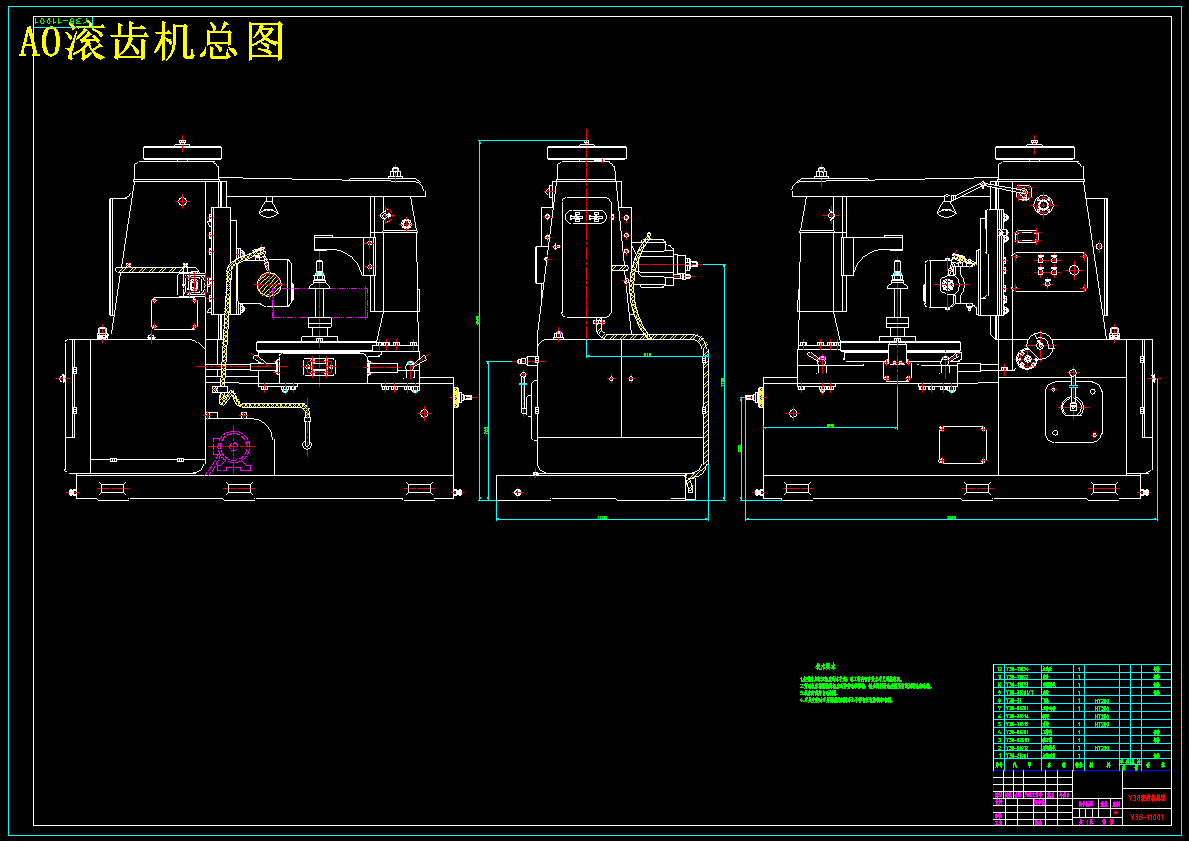
Task: Select the red drawing number "Y38-11001" in the title block
Action: point(1147,817)
